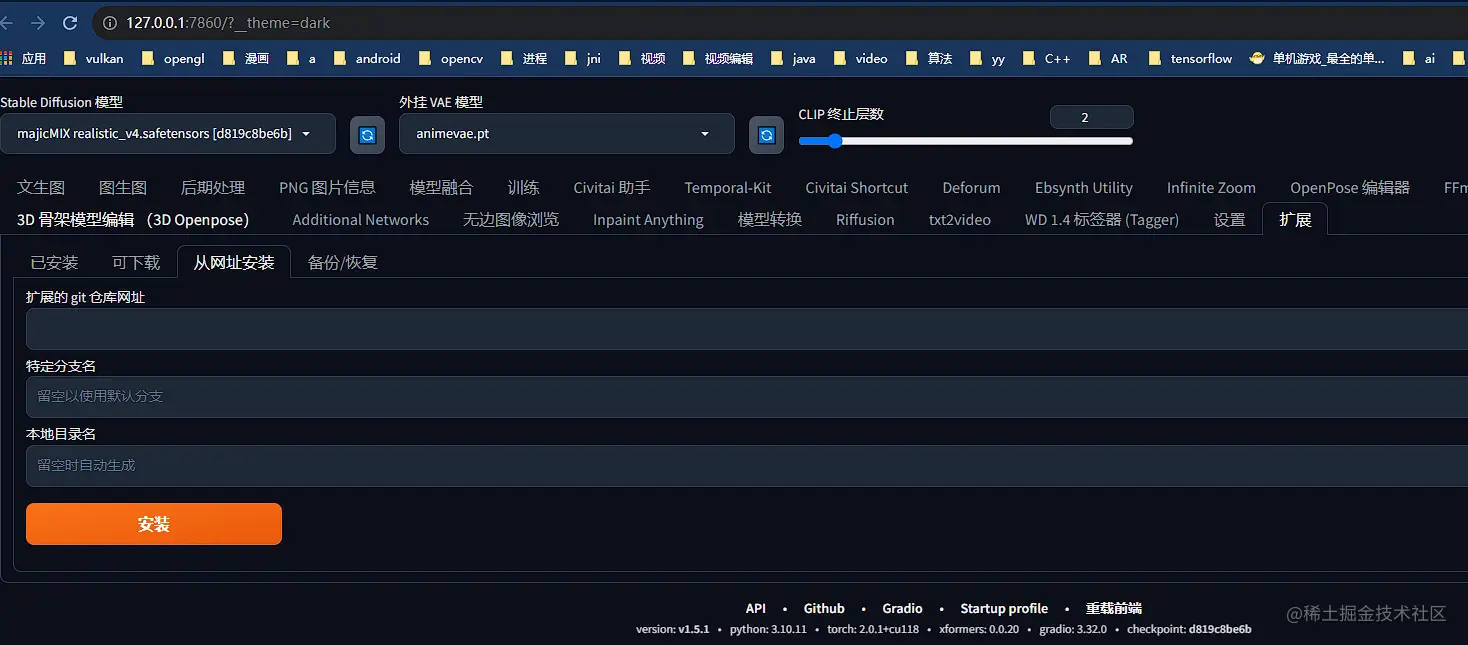
Task: Click the CLIP 终止层数 slider track
Action: pyautogui.click(x=966, y=141)
